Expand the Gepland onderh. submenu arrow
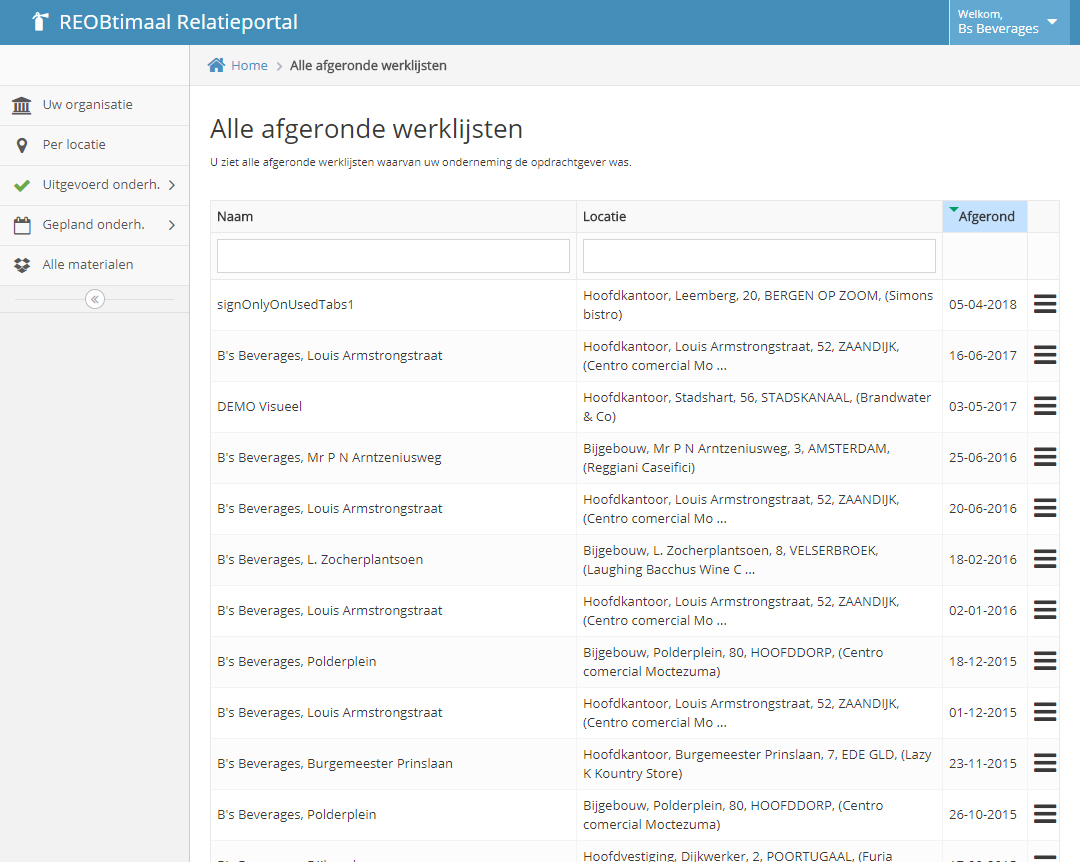The image size is (1080, 862). (x=172, y=225)
